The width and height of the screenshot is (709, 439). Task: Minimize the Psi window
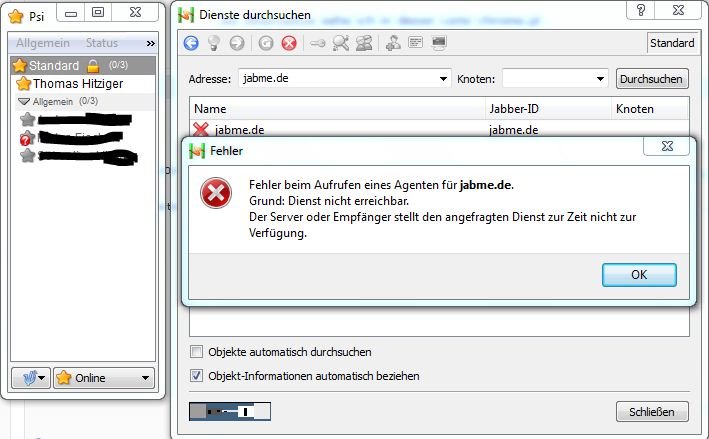pyautogui.click(x=71, y=13)
